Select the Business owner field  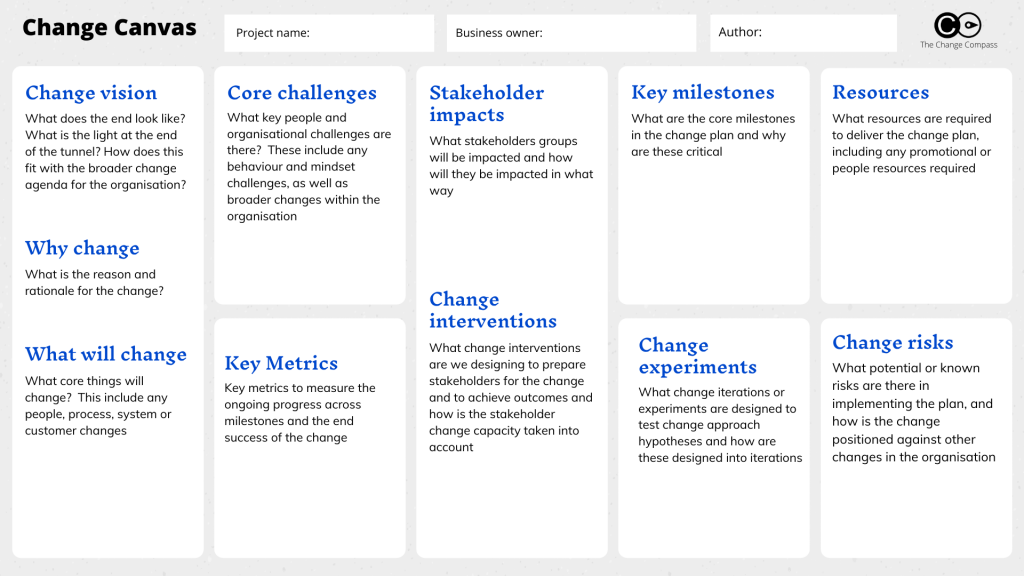[571, 33]
